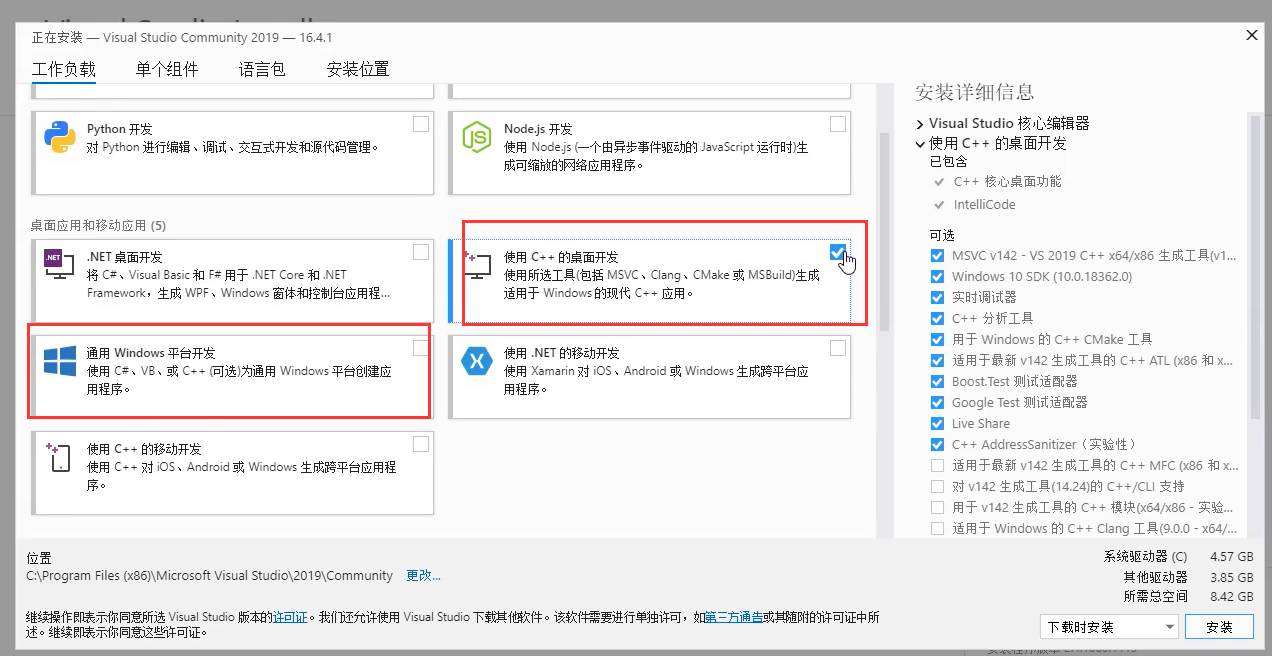Uncheck C++ ATL v142 optional component

tap(937, 360)
